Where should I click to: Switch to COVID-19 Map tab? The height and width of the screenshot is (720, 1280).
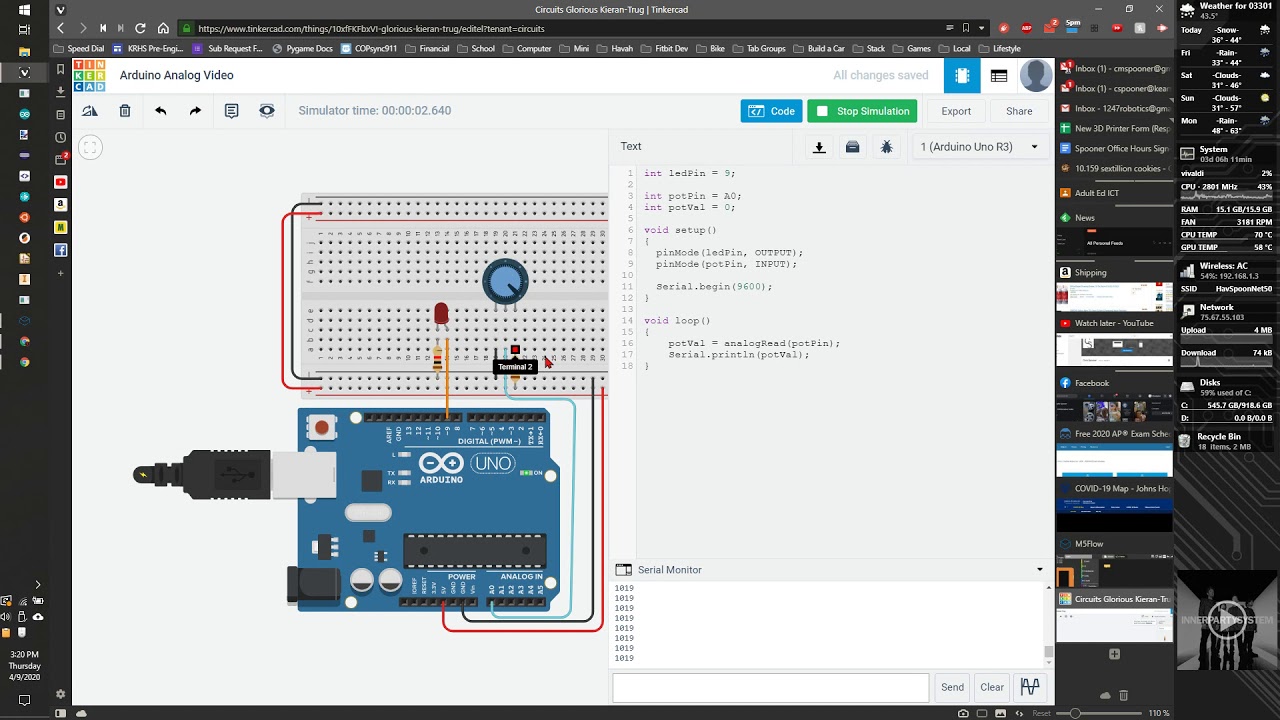1114,488
